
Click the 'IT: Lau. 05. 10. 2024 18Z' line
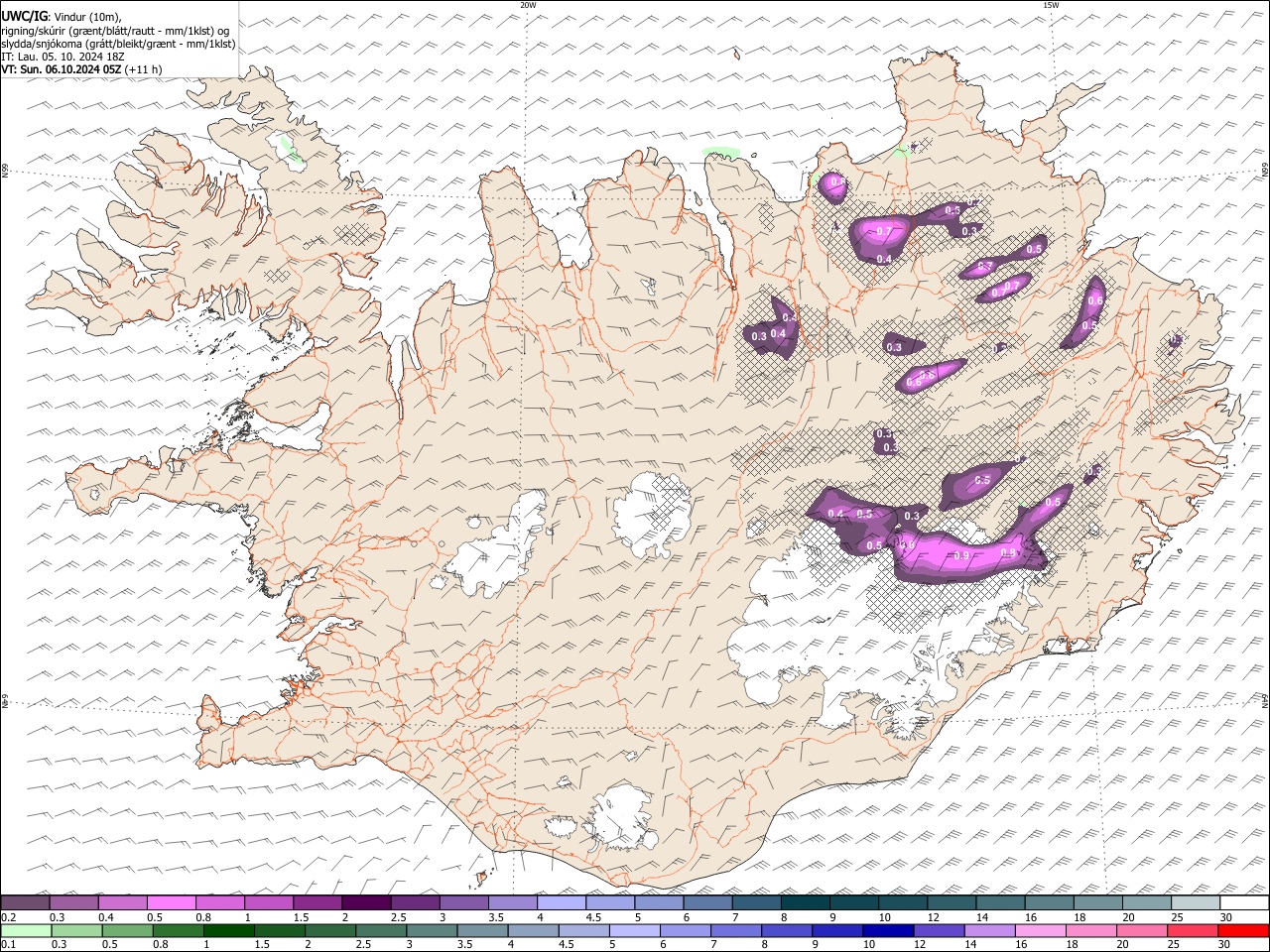[x=63, y=57]
